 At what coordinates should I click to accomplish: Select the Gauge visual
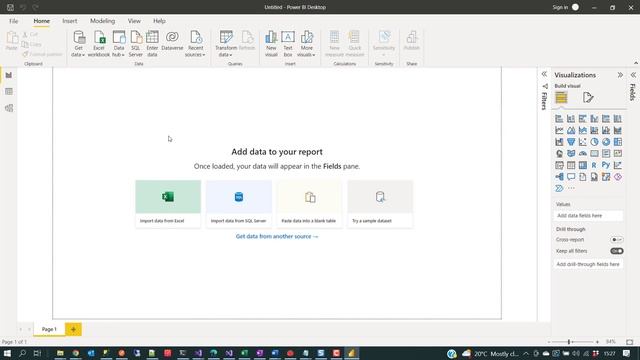coord(582,153)
